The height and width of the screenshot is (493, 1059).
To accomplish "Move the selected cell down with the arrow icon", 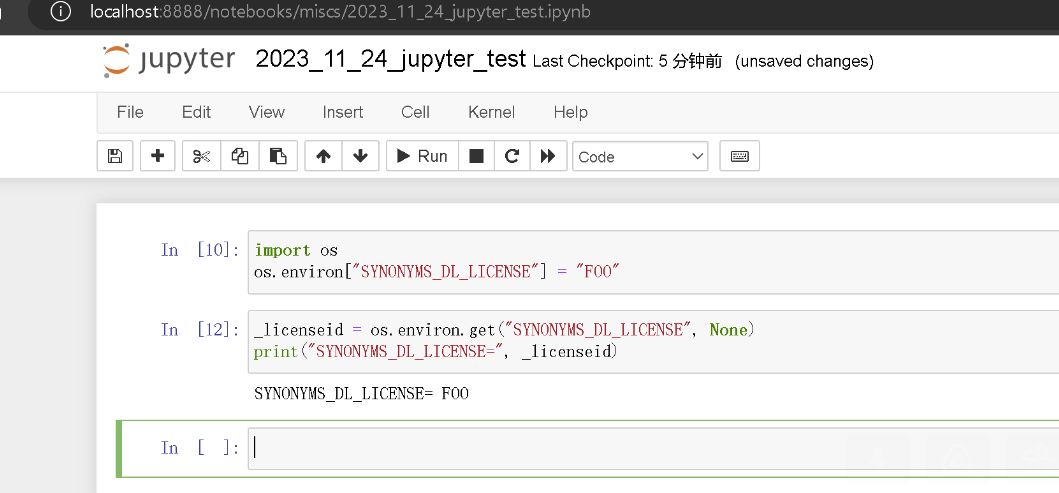I will (x=361, y=157).
